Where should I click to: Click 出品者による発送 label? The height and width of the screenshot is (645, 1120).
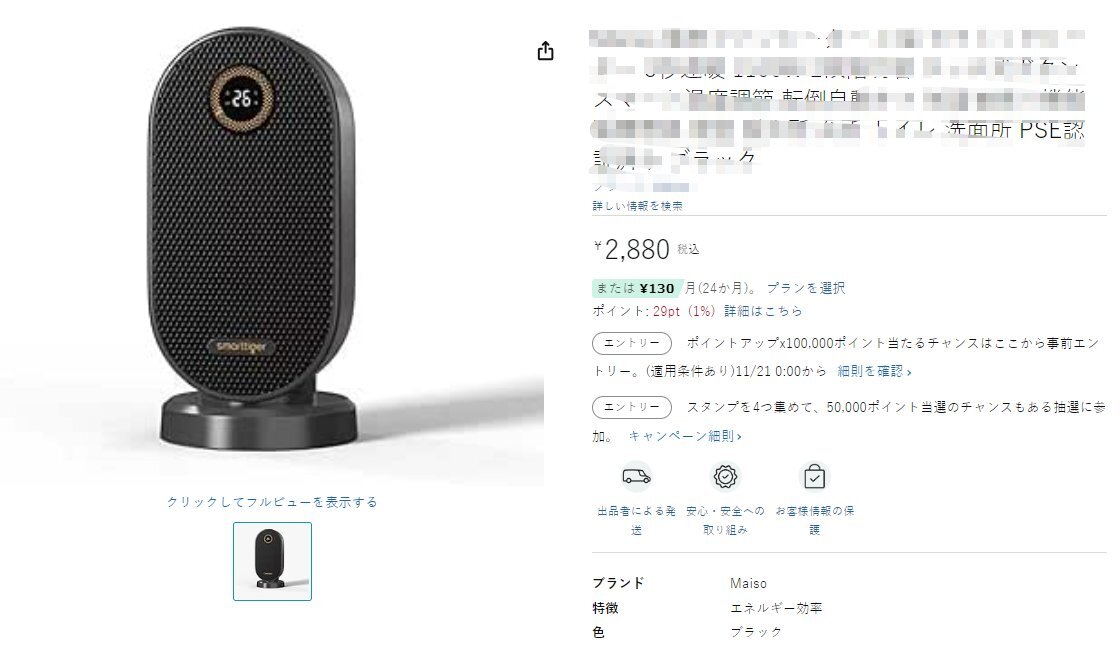point(636,520)
